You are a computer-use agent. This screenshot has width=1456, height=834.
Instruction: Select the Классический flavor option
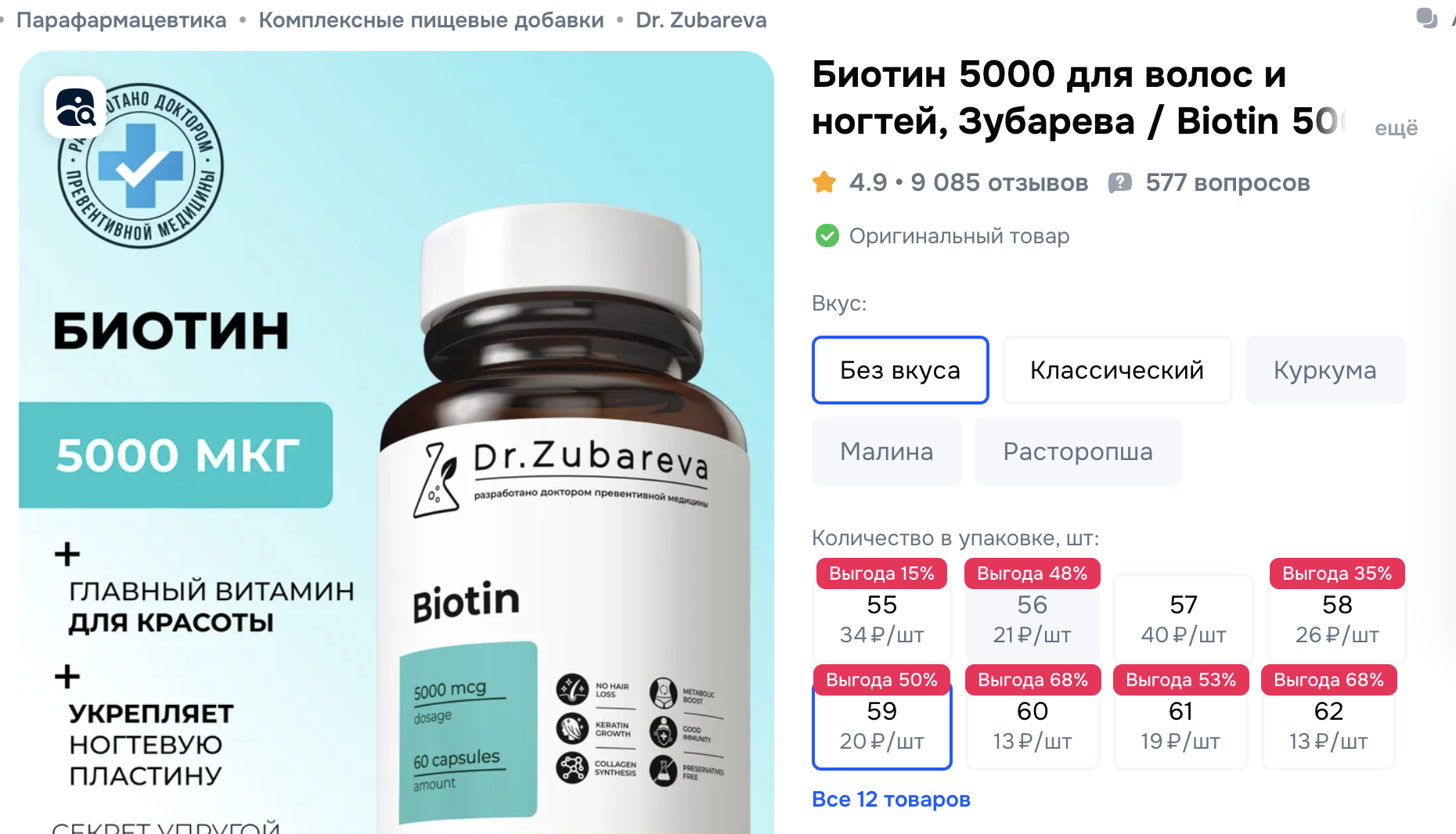[1117, 370]
